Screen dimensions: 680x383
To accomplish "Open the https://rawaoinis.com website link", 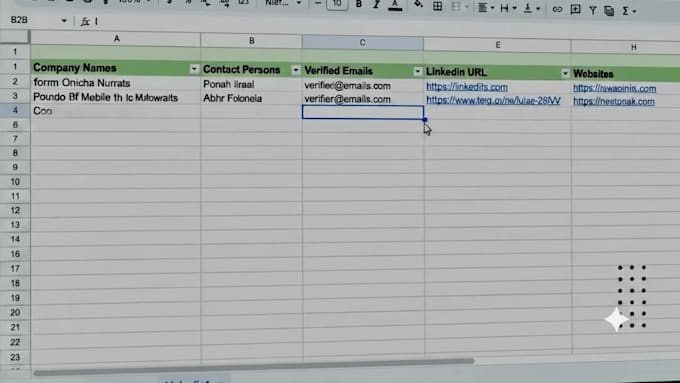I will 615,88.
